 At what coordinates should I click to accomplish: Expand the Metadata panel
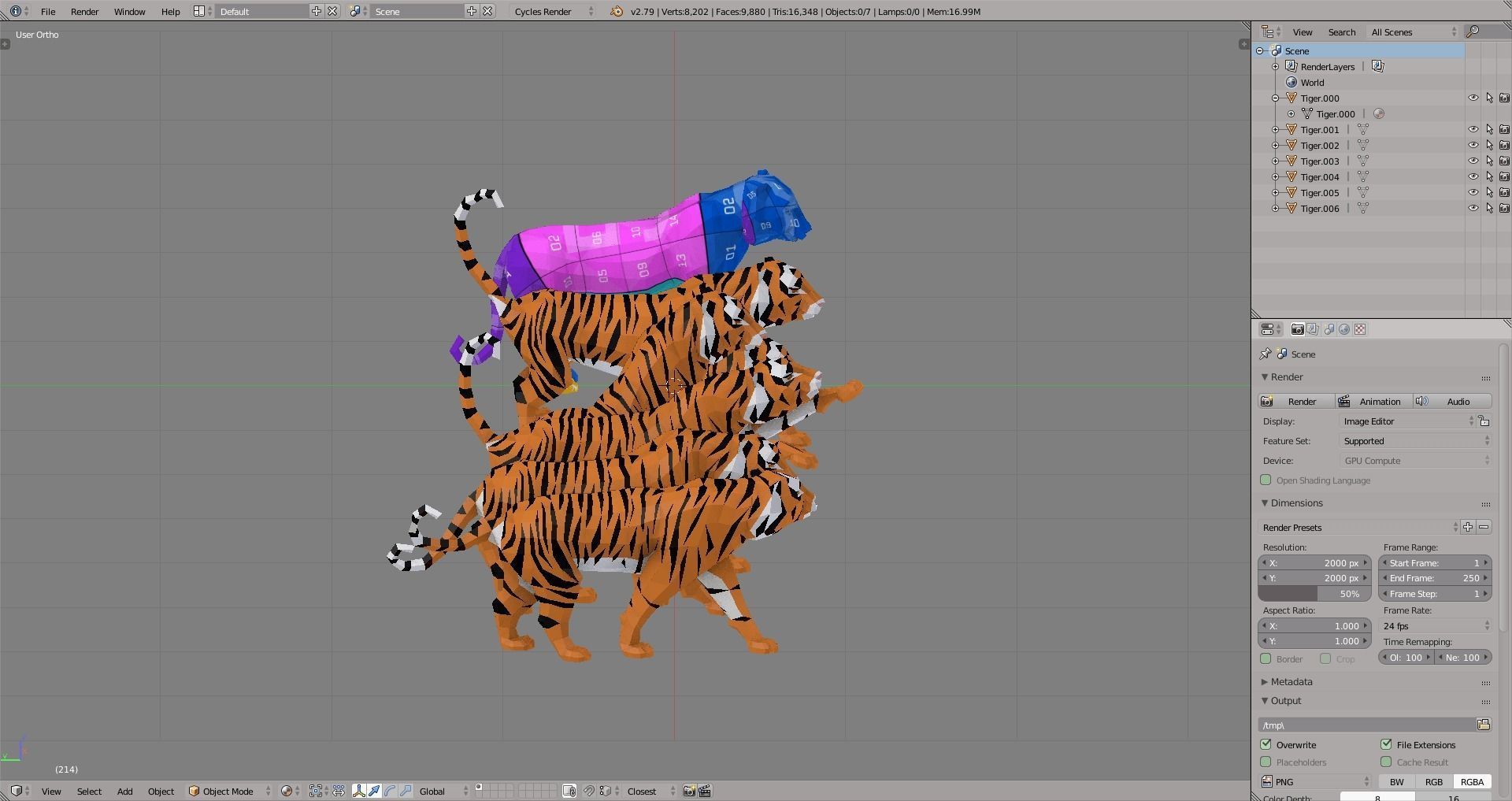(x=1265, y=681)
